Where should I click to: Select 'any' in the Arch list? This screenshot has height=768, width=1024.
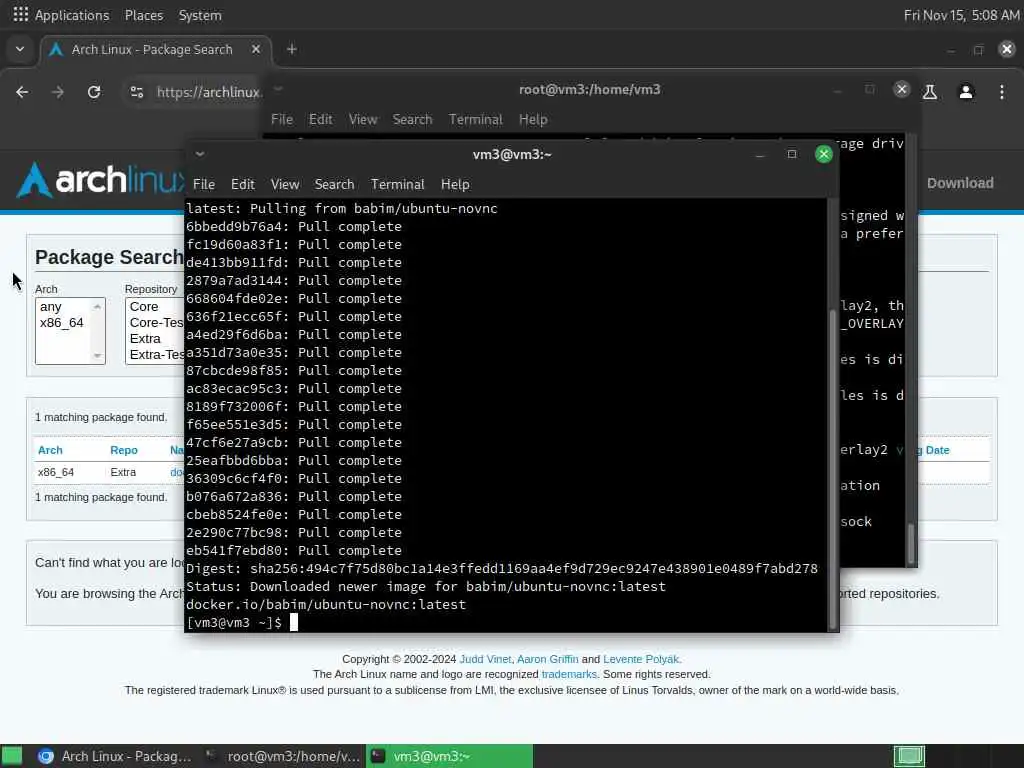tap(51, 306)
